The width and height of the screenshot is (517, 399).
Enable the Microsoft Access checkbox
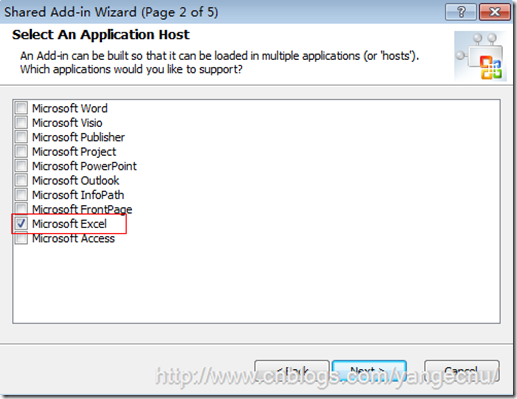(21, 238)
